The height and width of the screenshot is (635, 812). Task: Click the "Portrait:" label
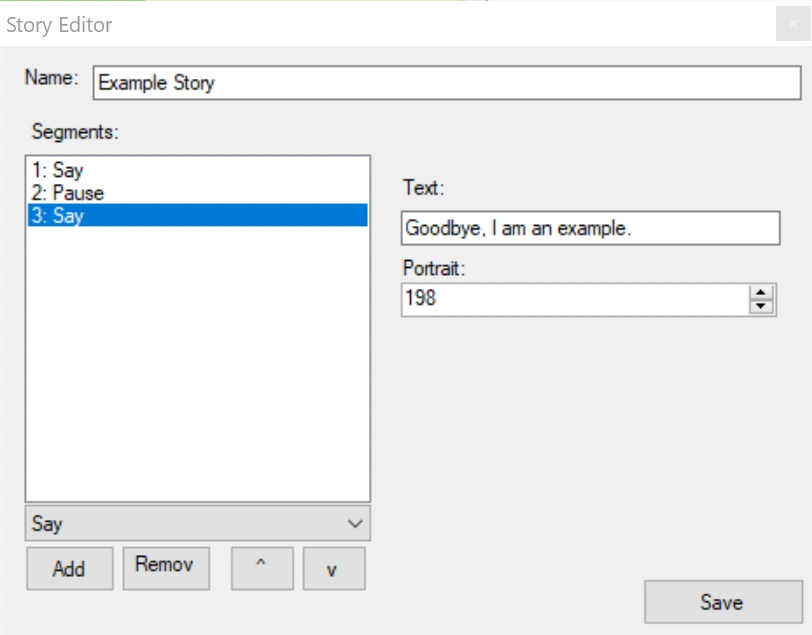(x=435, y=268)
